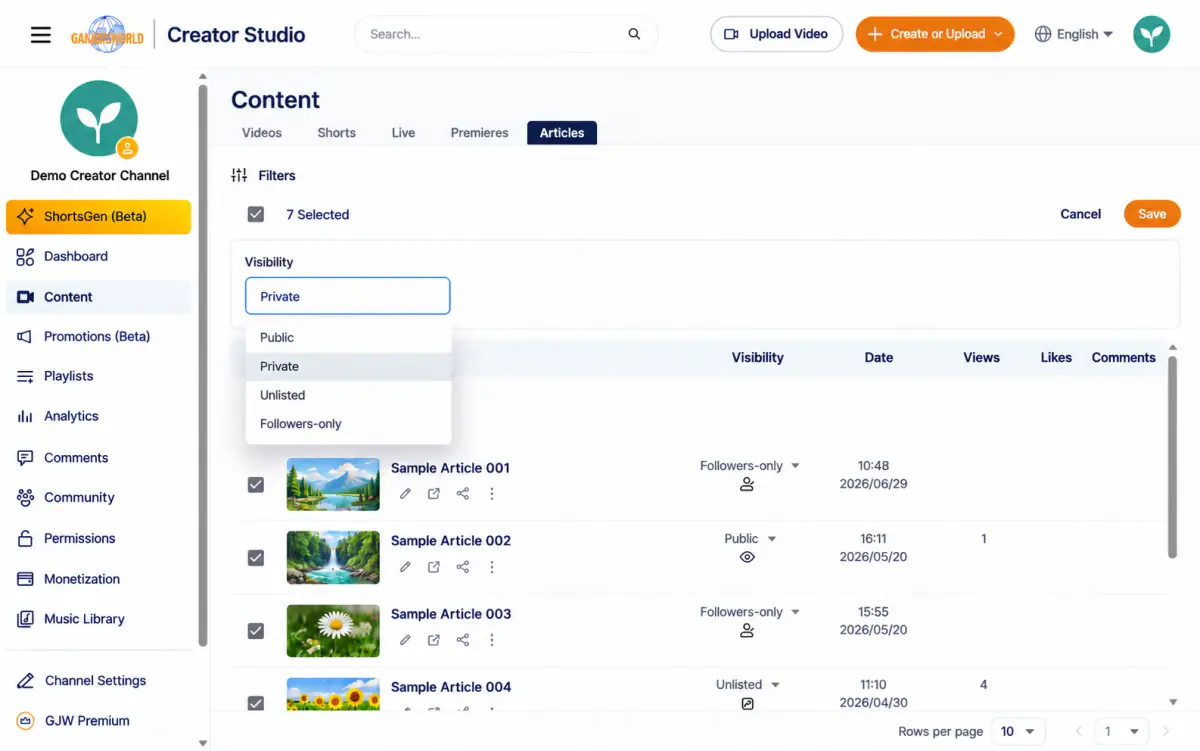The height and width of the screenshot is (751, 1200).
Task: Share Sample Article 002
Action: (x=463, y=567)
